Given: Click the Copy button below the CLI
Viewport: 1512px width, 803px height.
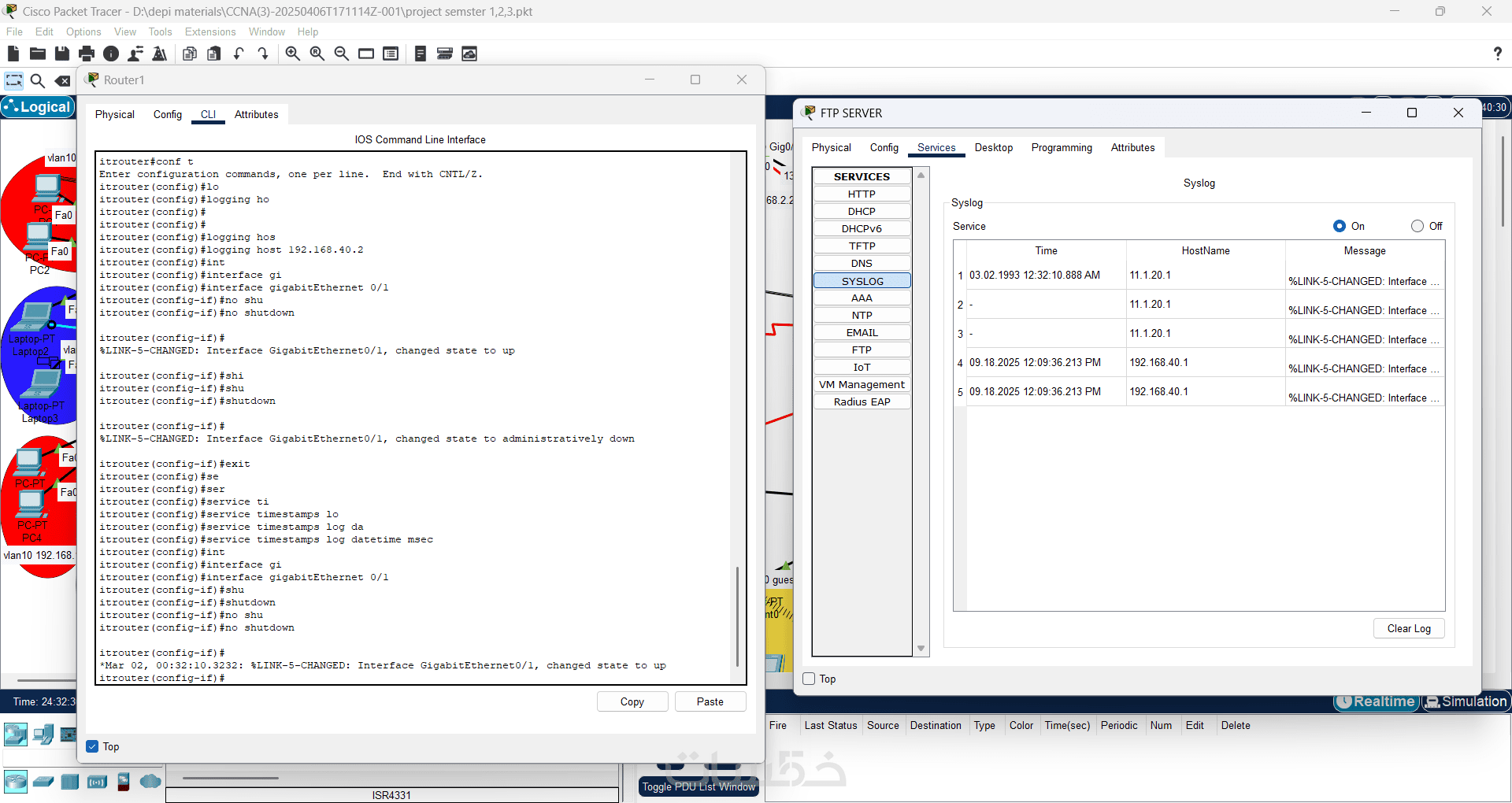Looking at the screenshot, I should (x=632, y=701).
